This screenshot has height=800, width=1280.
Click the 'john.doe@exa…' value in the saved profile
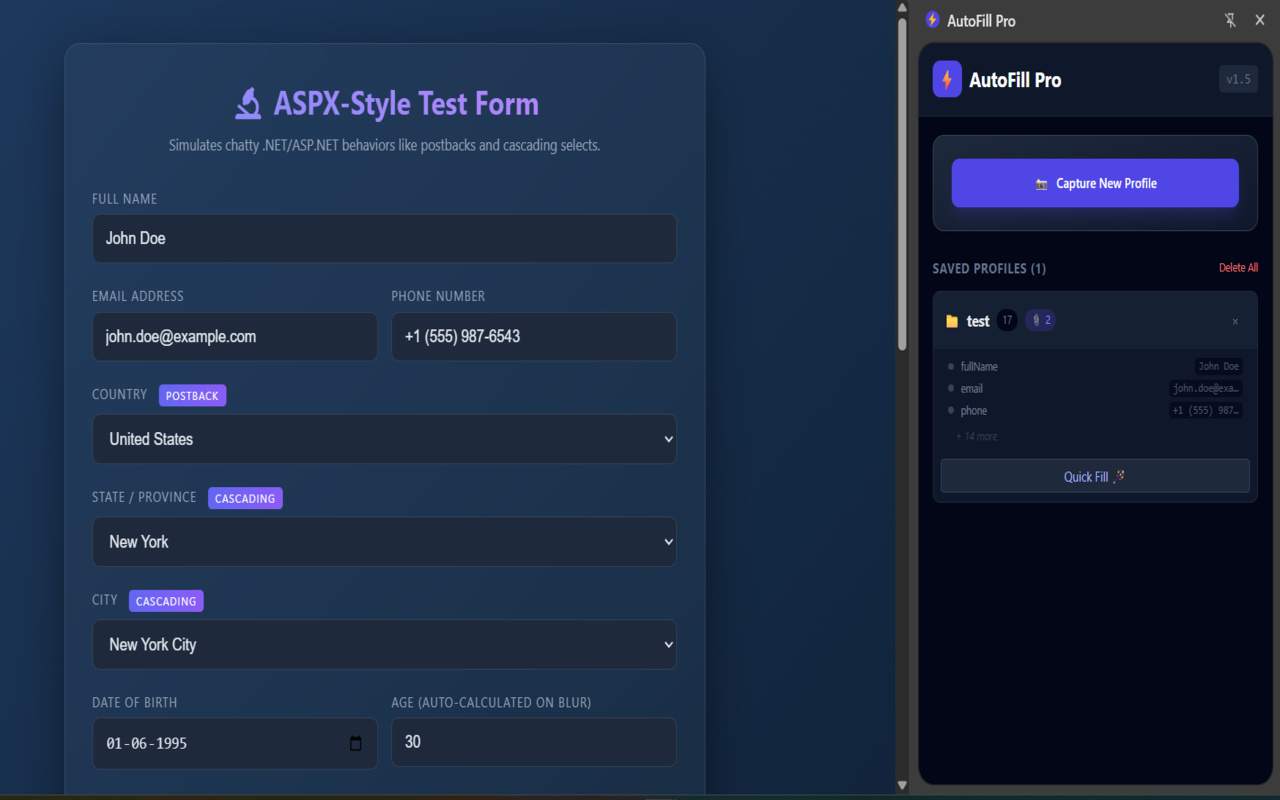click(x=1206, y=388)
